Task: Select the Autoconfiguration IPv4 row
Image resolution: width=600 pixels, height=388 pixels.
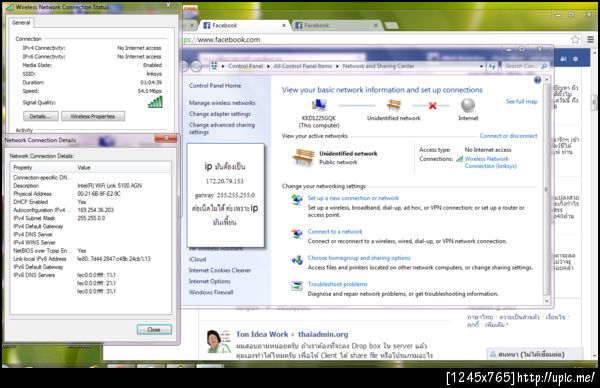Action: (x=90, y=210)
